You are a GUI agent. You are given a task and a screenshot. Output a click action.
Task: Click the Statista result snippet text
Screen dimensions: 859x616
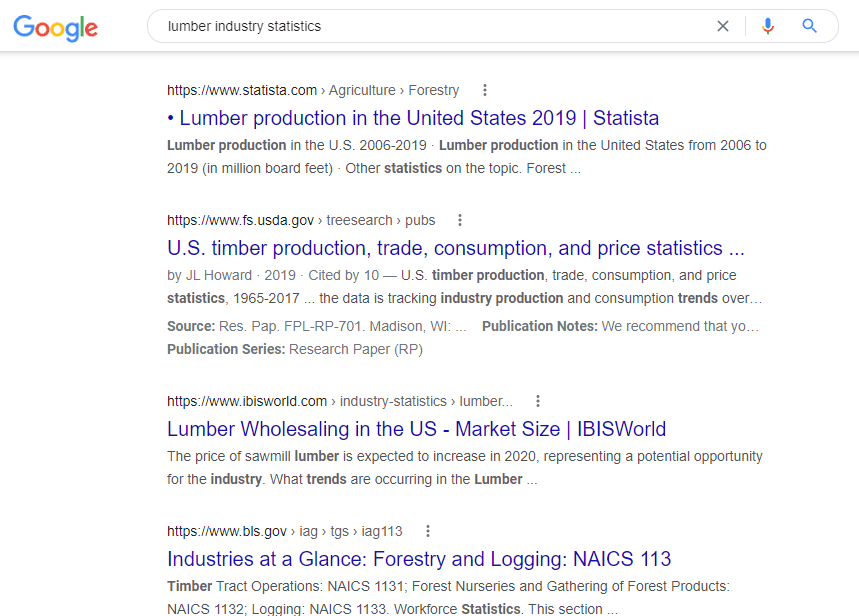point(467,157)
